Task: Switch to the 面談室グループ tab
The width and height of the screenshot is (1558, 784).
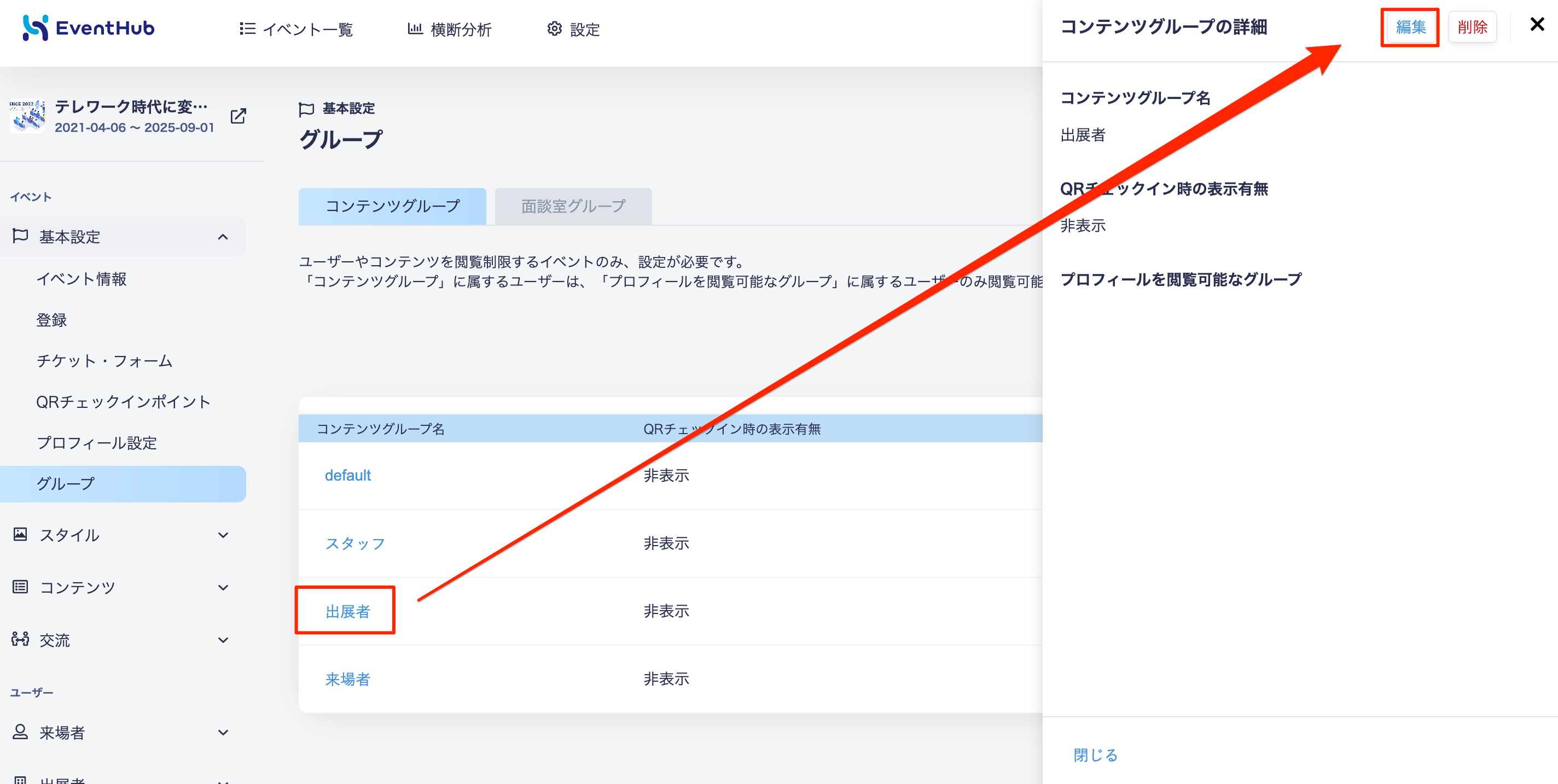Action: (573, 206)
